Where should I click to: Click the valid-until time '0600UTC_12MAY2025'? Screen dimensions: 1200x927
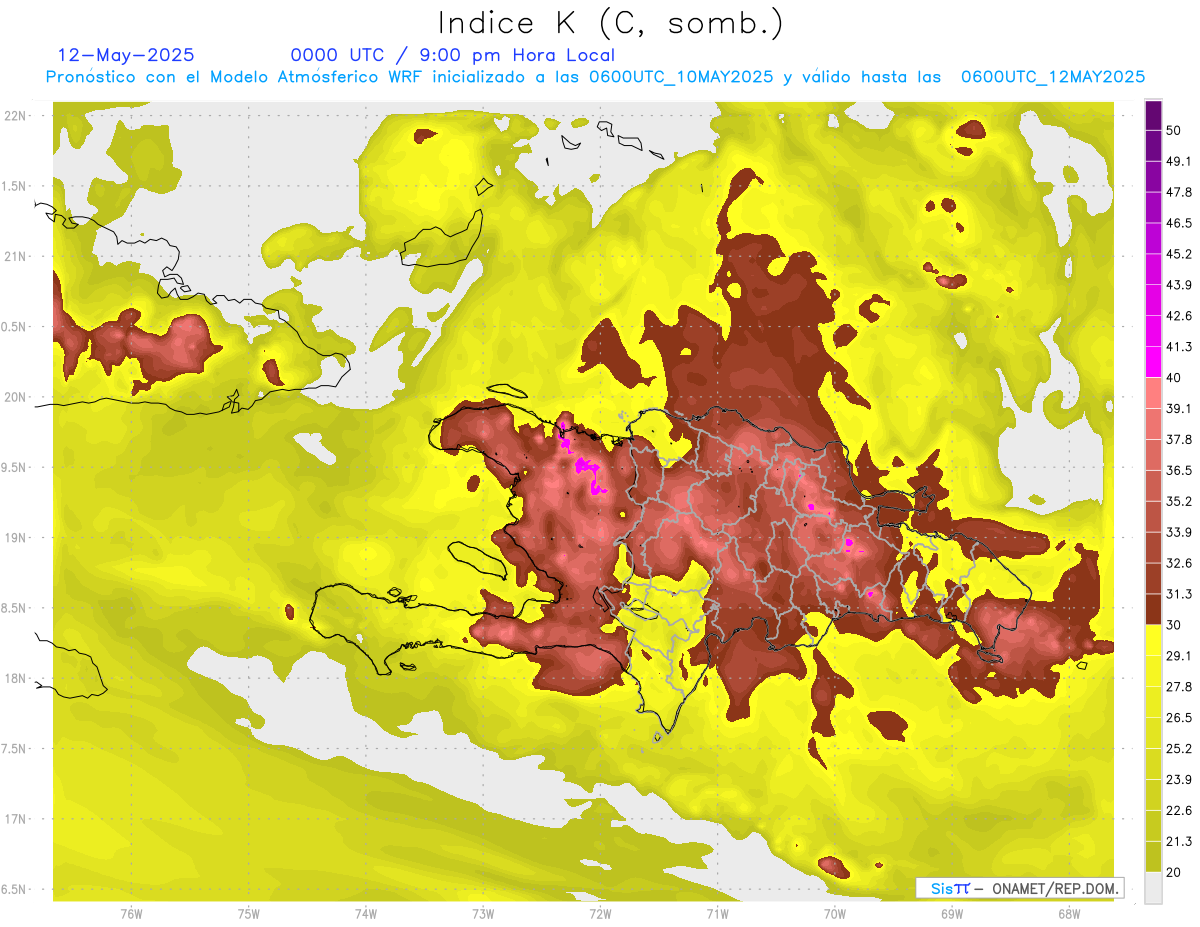pos(1053,77)
